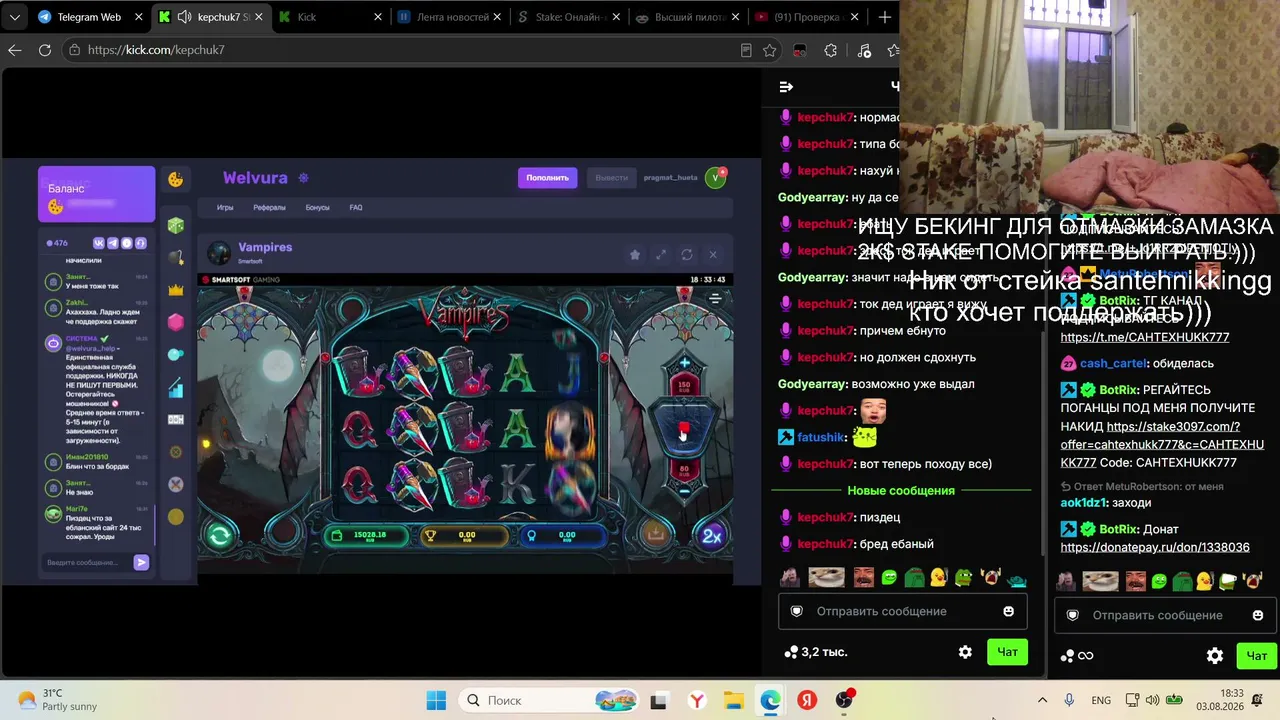Click the slot spin stop button
Viewport: 1280px width, 720px height.
tap(684, 429)
